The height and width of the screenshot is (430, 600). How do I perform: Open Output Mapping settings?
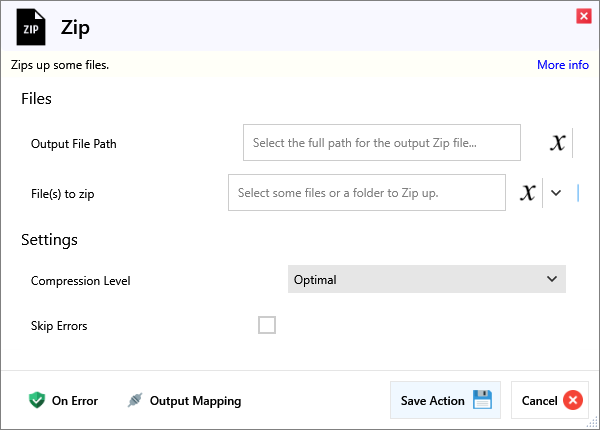click(195, 401)
